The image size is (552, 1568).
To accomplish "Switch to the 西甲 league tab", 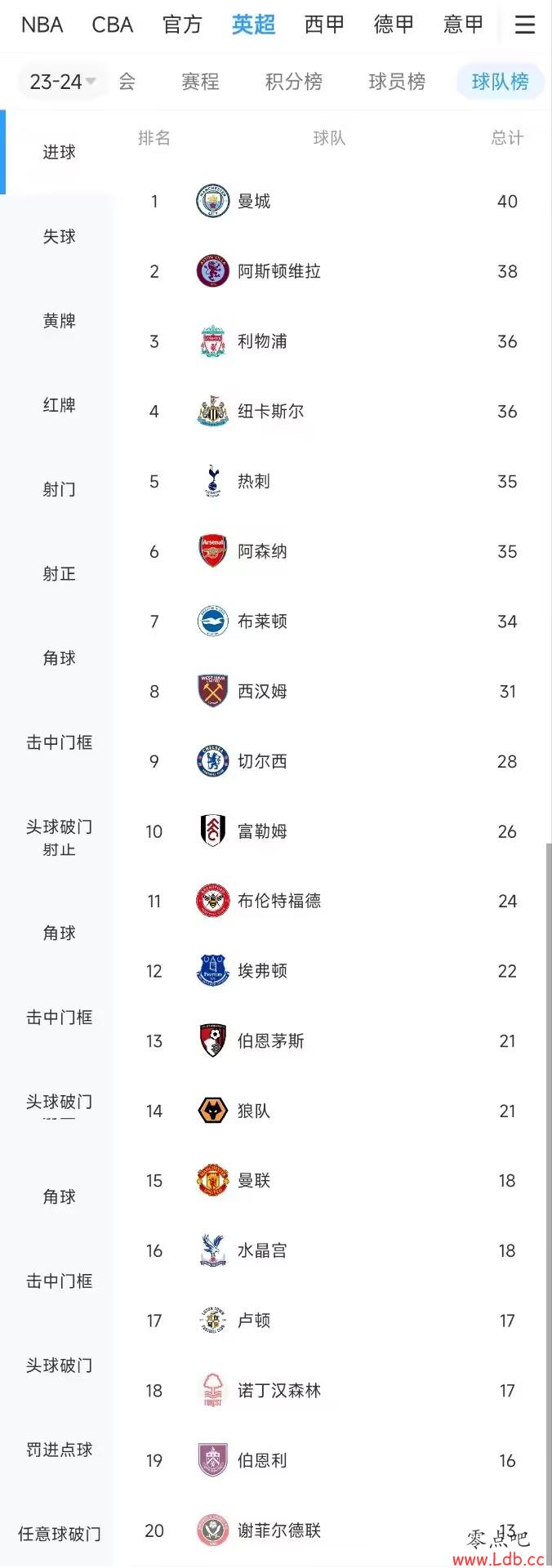I will click(324, 24).
